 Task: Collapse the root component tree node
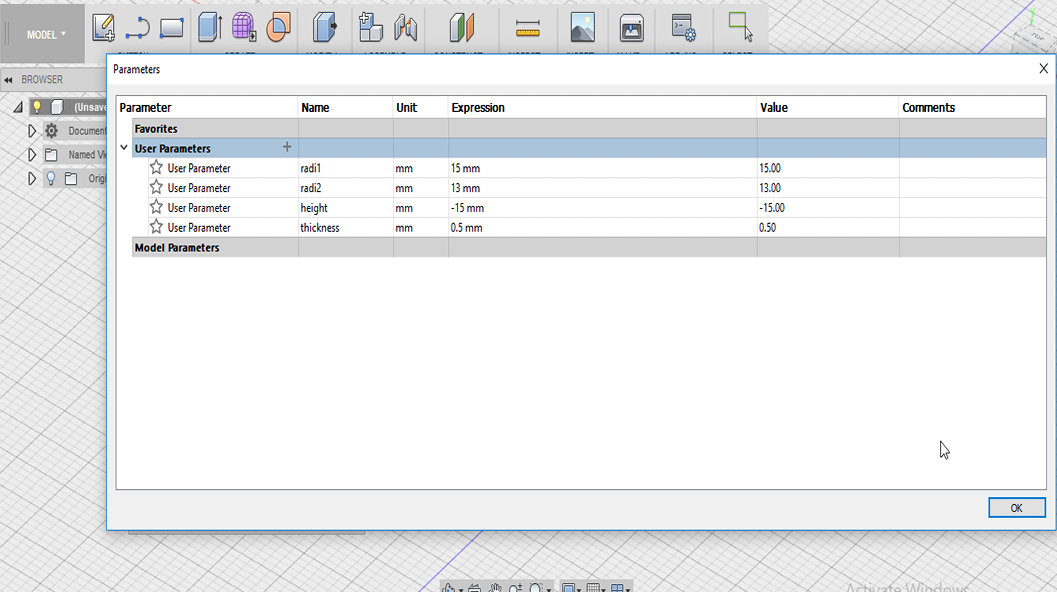coord(18,107)
